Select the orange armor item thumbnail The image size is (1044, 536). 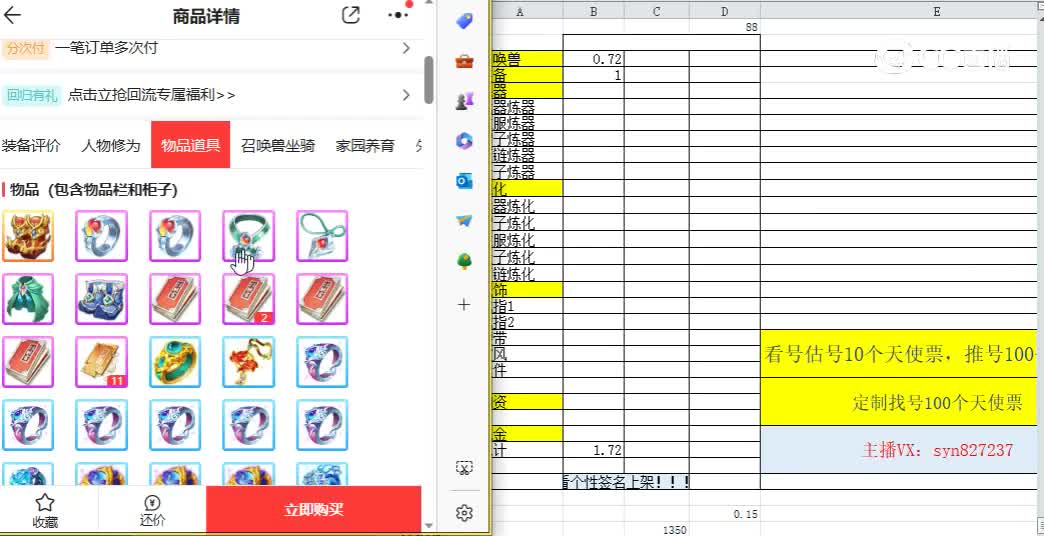pyautogui.click(x=28, y=236)
